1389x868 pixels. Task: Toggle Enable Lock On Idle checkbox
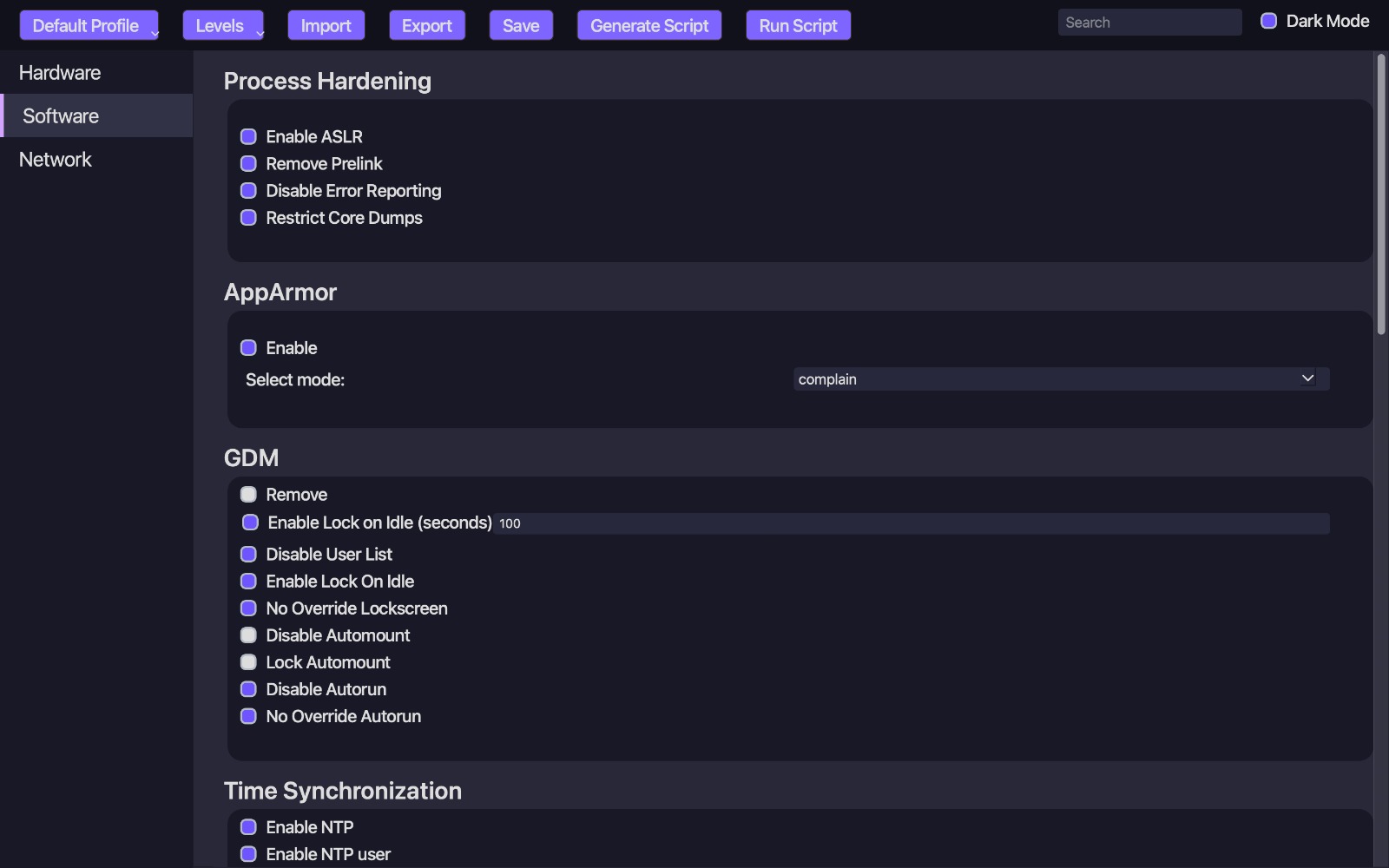click(x=248, y=581)
